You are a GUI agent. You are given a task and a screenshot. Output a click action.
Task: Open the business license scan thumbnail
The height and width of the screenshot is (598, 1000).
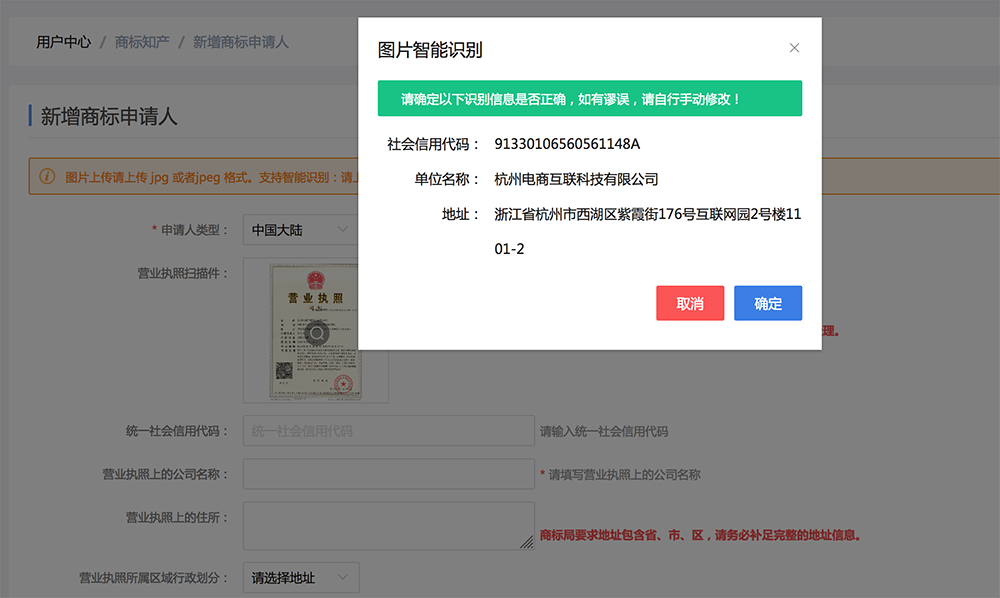tap(316, 290)
